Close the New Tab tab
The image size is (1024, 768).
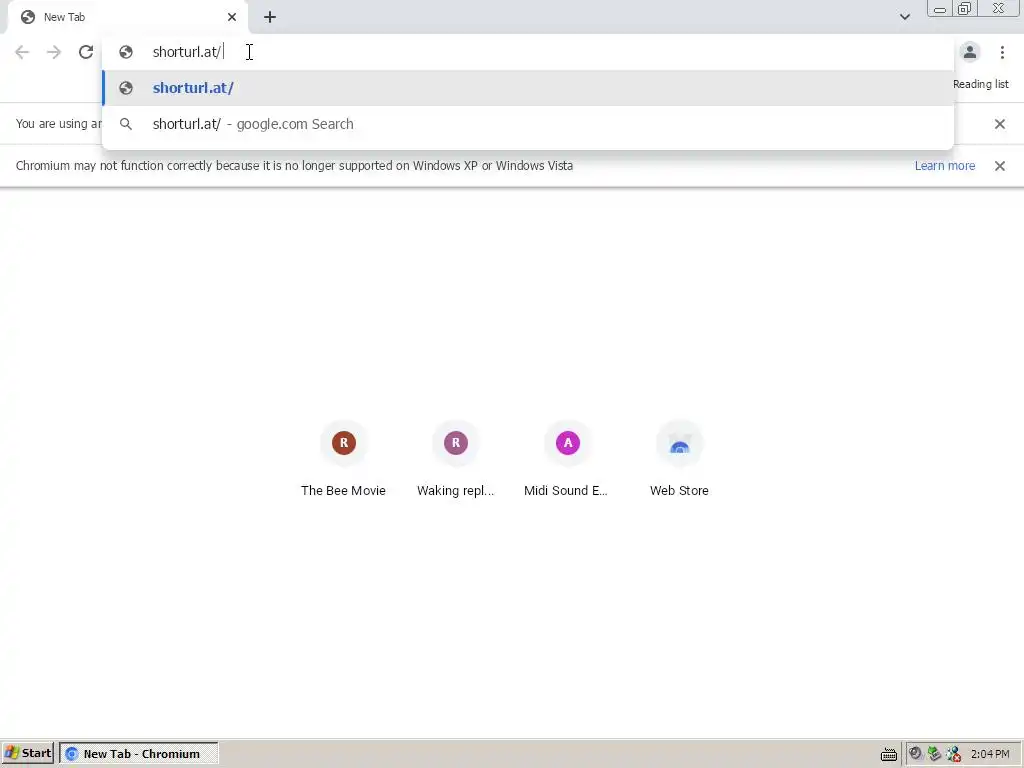(x=232, y=17)
